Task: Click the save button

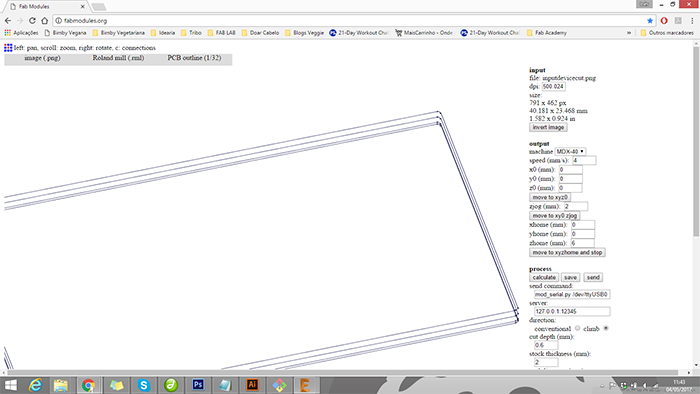Action: [x=571, y=278]
